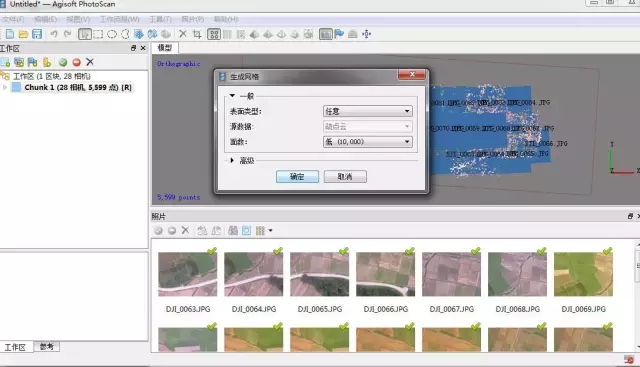Click the highlighted view mode icon in photos toolbar
Screen dimensions: 640x367
(247, 231)
